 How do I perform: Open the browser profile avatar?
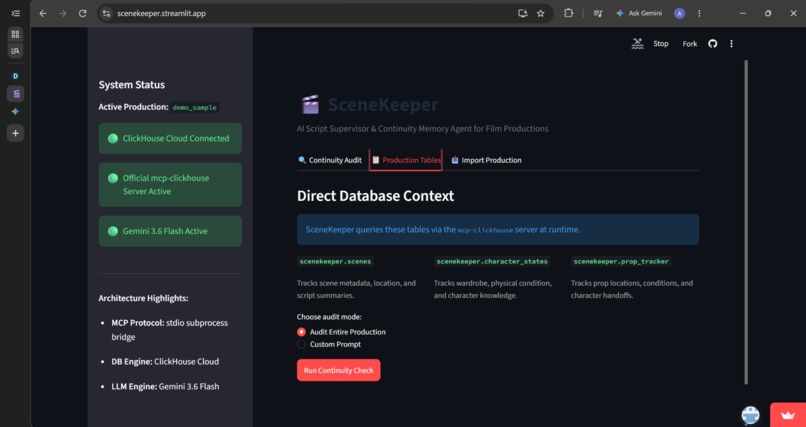pyautogui.click(x=679, y=13)
